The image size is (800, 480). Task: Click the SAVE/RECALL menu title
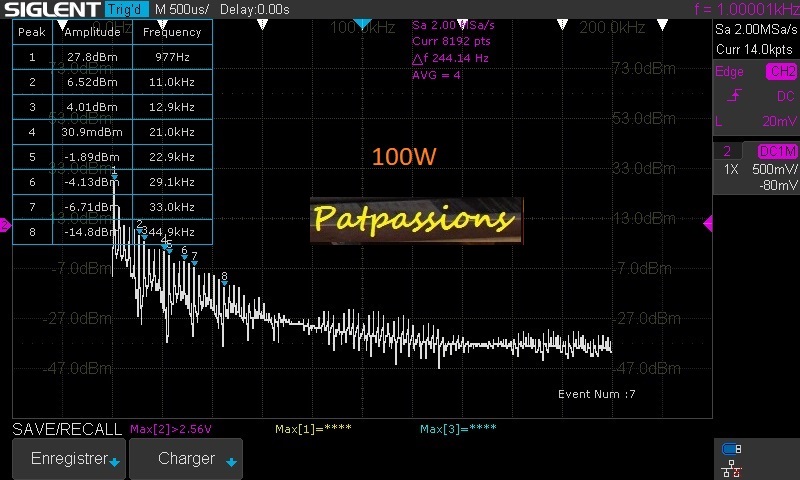68,429
